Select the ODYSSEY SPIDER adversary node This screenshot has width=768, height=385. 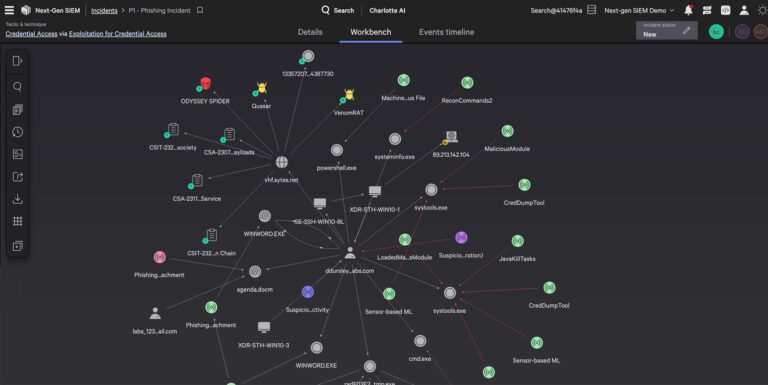[x=205, y=83]
